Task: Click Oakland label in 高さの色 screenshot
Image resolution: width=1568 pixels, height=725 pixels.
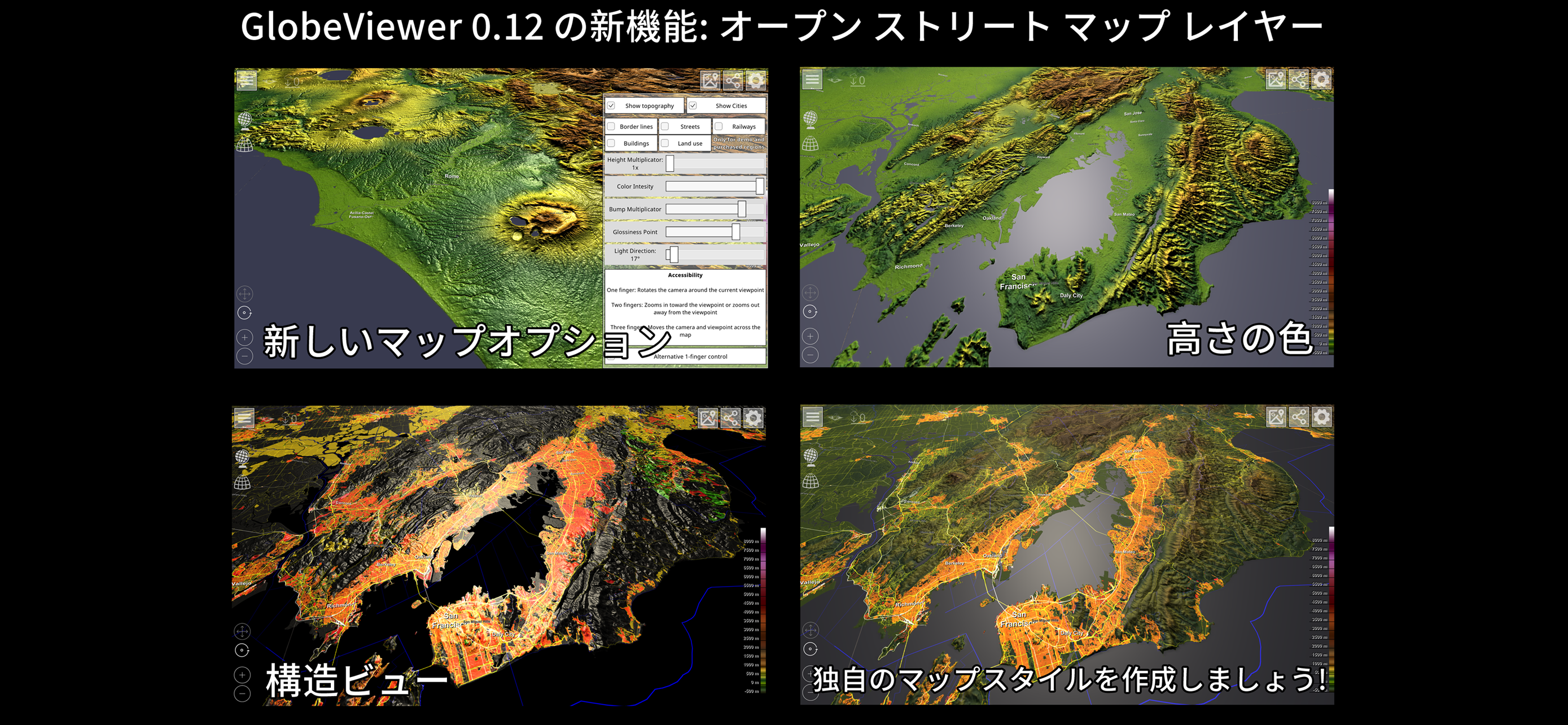Action: click(x=992, y=218)
